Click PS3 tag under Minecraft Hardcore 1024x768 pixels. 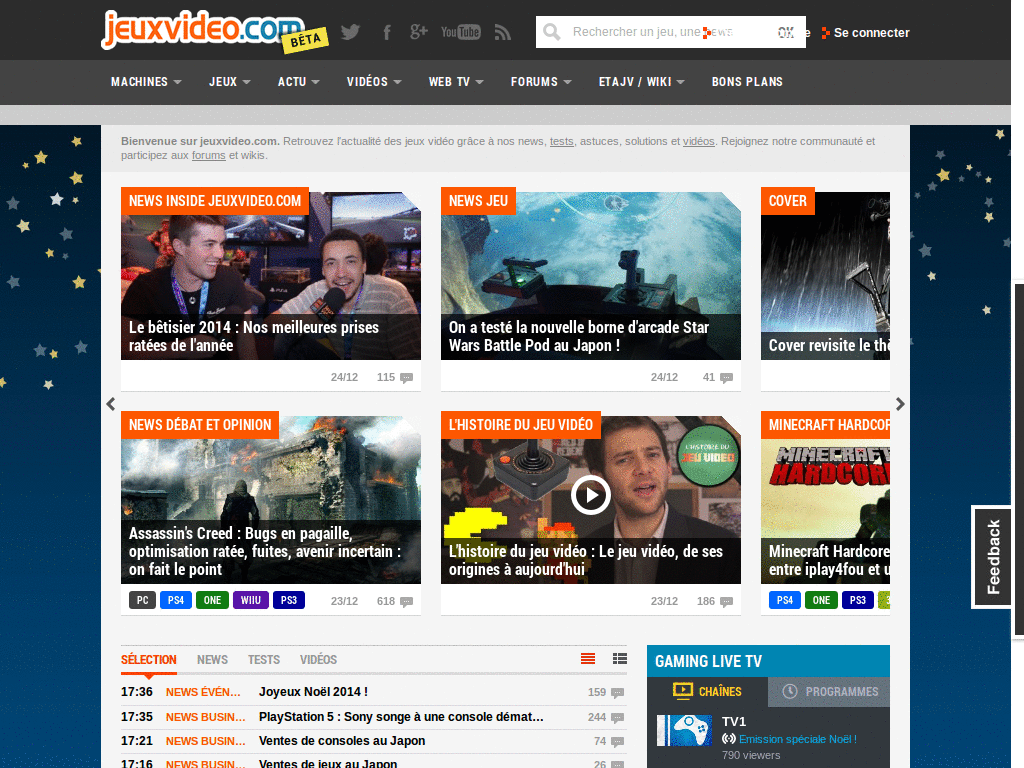pyautogui.click(x=857, y=600)
